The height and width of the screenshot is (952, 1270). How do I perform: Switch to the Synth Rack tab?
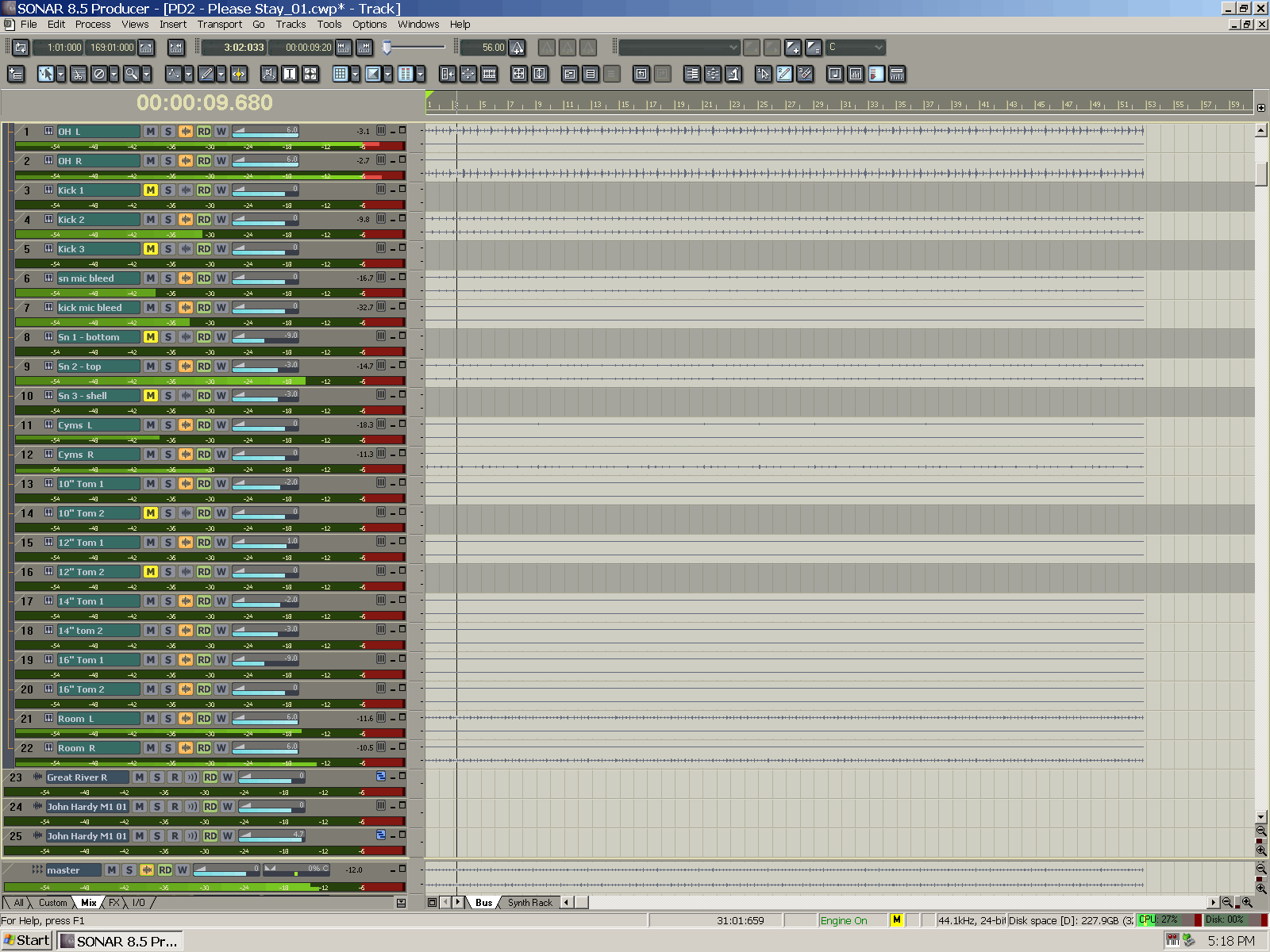pos(529,903)
